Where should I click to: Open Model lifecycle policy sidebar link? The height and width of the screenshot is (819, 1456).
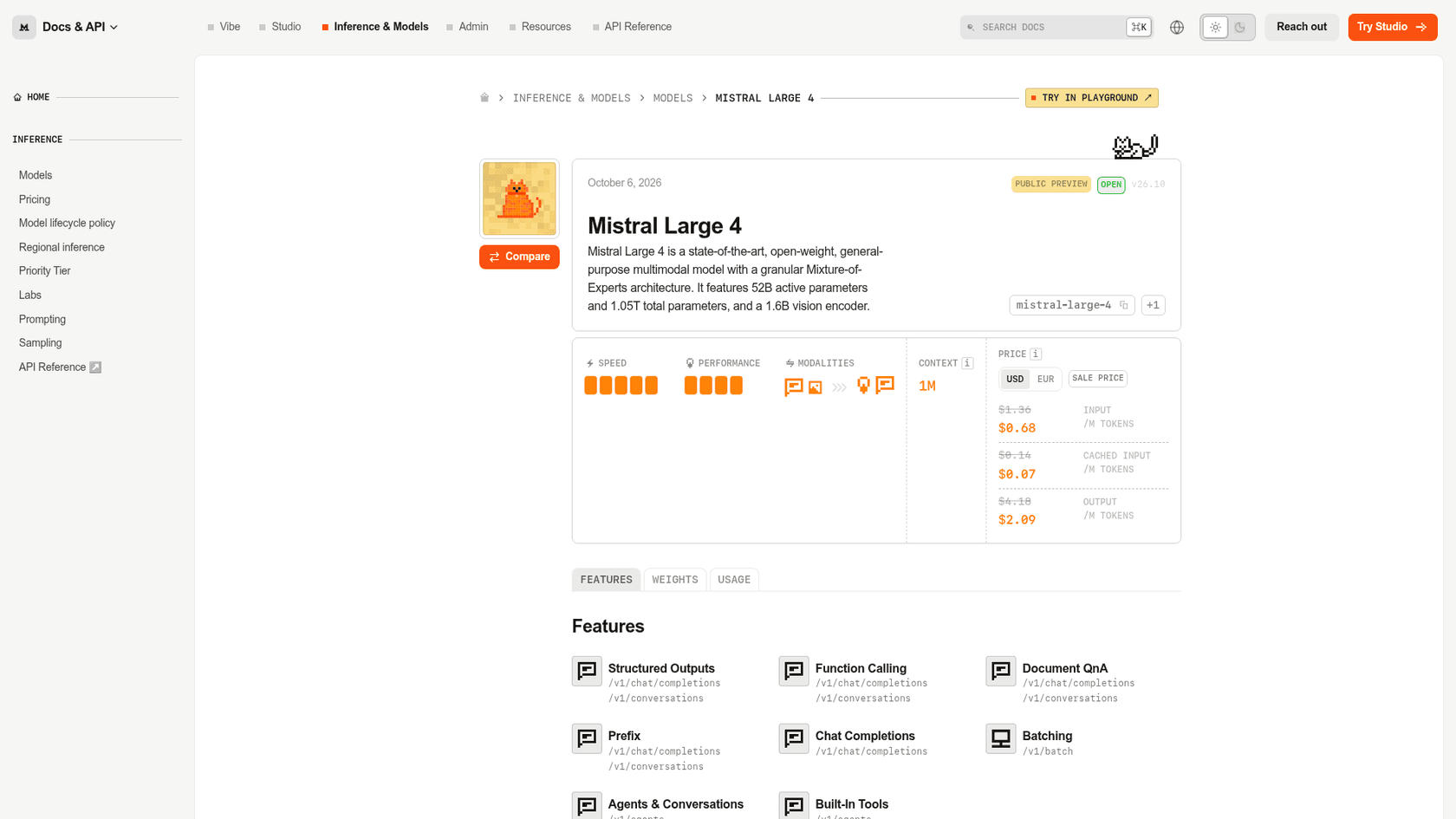pyautogui.click(x=67, y=223)
